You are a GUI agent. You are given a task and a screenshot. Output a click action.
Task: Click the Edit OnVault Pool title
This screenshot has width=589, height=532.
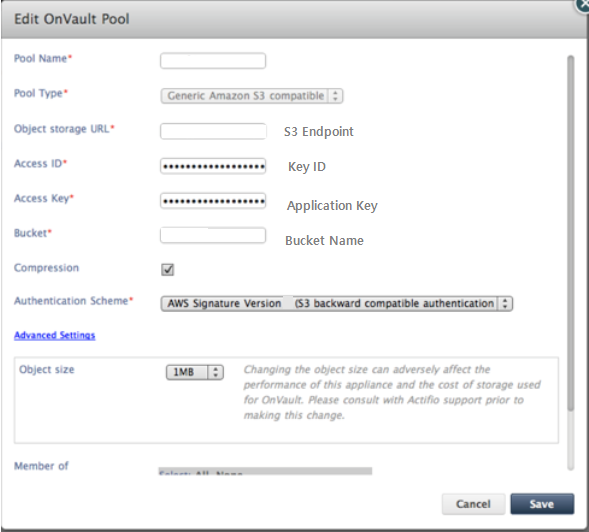pos(72,19)
